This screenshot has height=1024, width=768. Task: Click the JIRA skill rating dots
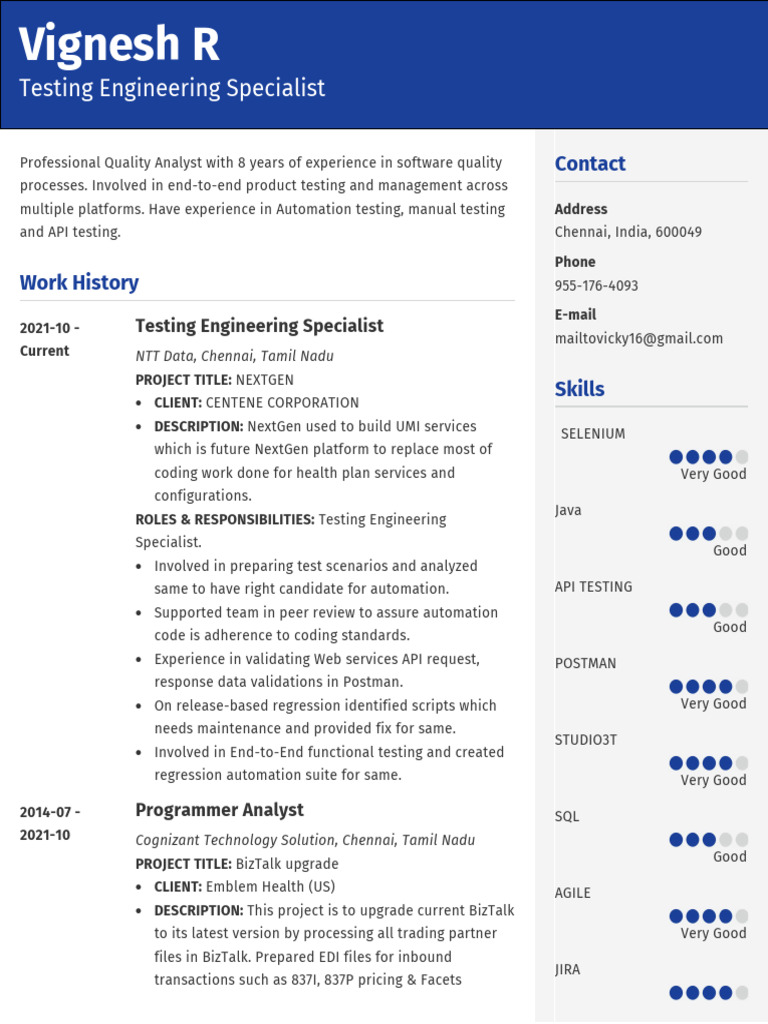pyautogui.click(x=708, y=992)
